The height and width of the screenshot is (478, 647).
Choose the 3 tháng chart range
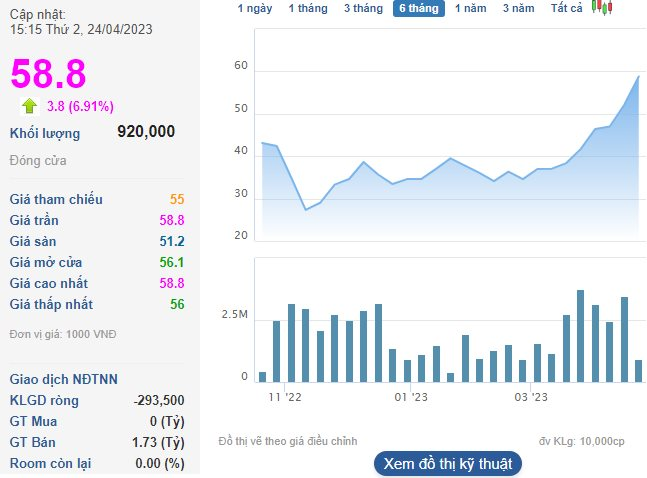point(363,8)
